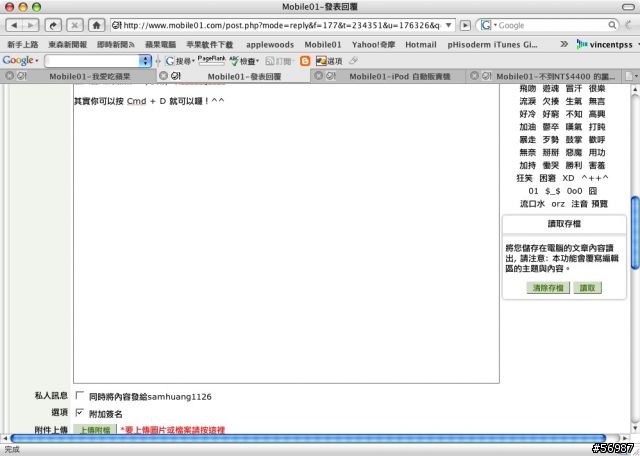This screenshot has height=456, width=640.
Task: Close the Mobile01-我愛吃蘋果 tab
Action: (10, 76)
